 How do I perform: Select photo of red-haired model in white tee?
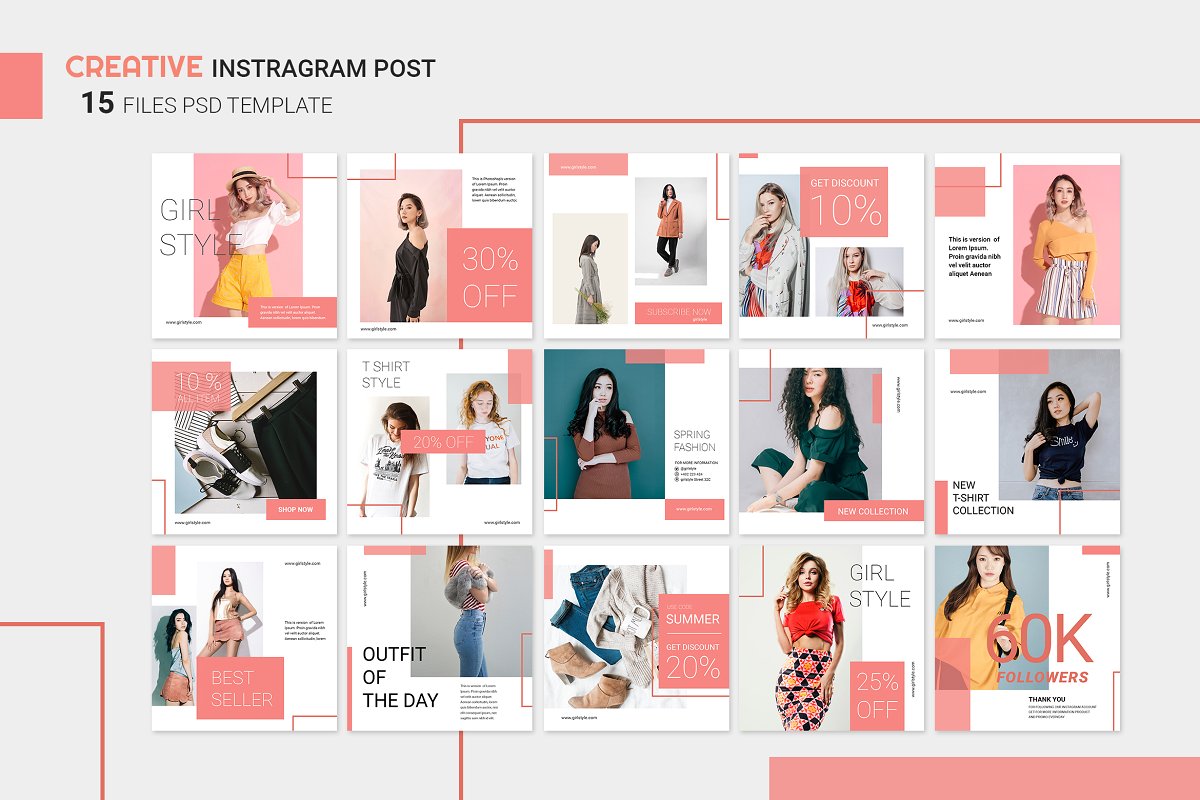[x=483, y=429]
